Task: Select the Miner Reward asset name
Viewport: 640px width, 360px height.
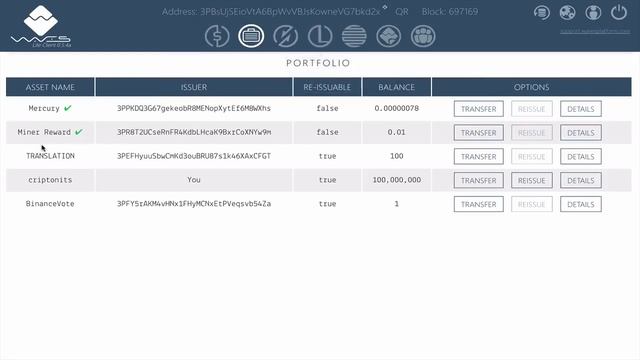Action: [x=44, y=132]
